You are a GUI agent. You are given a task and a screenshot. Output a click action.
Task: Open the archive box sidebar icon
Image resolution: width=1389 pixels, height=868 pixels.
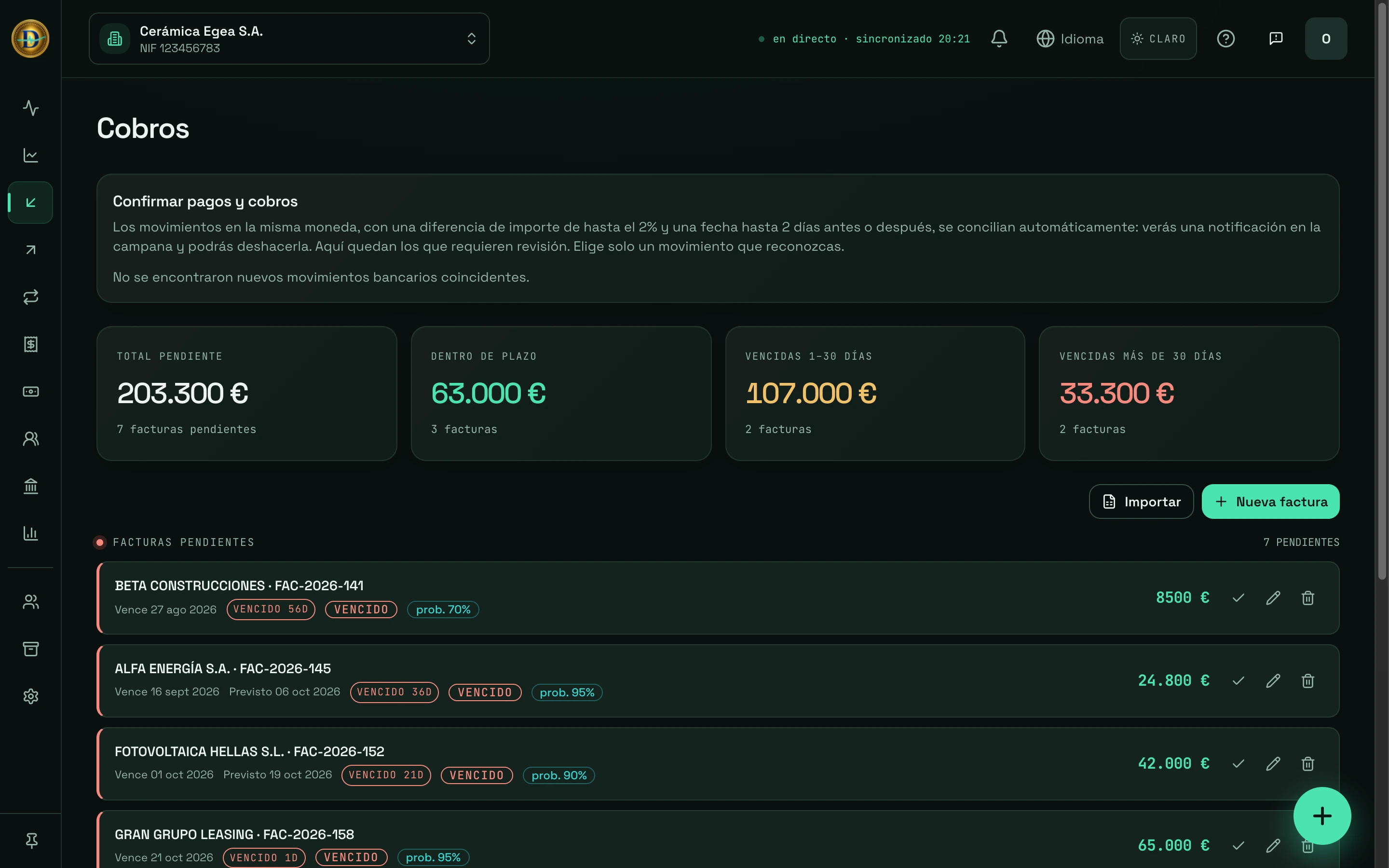coord(30,649)
